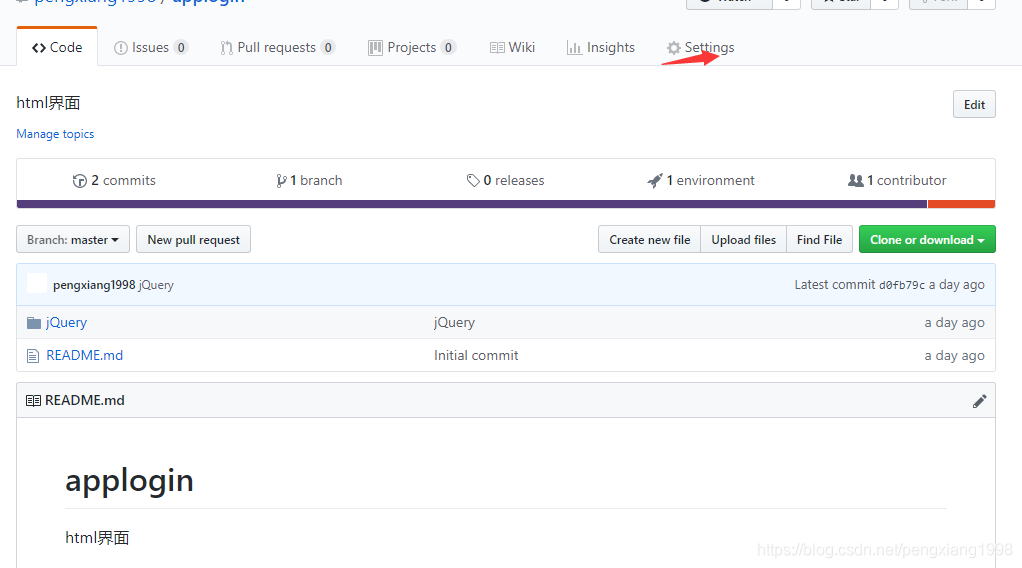Click the Settings gear icon
This screenshot has height=568, width=1022.
(x=674, y=48)
